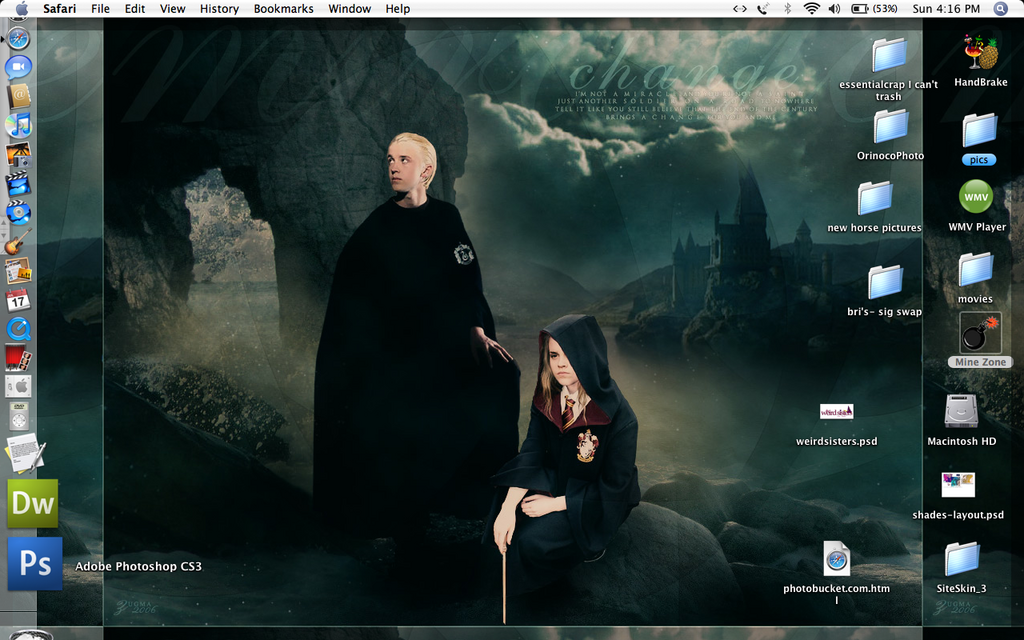Launch QuickTime Player from the dock

click(x=18, y=328)
